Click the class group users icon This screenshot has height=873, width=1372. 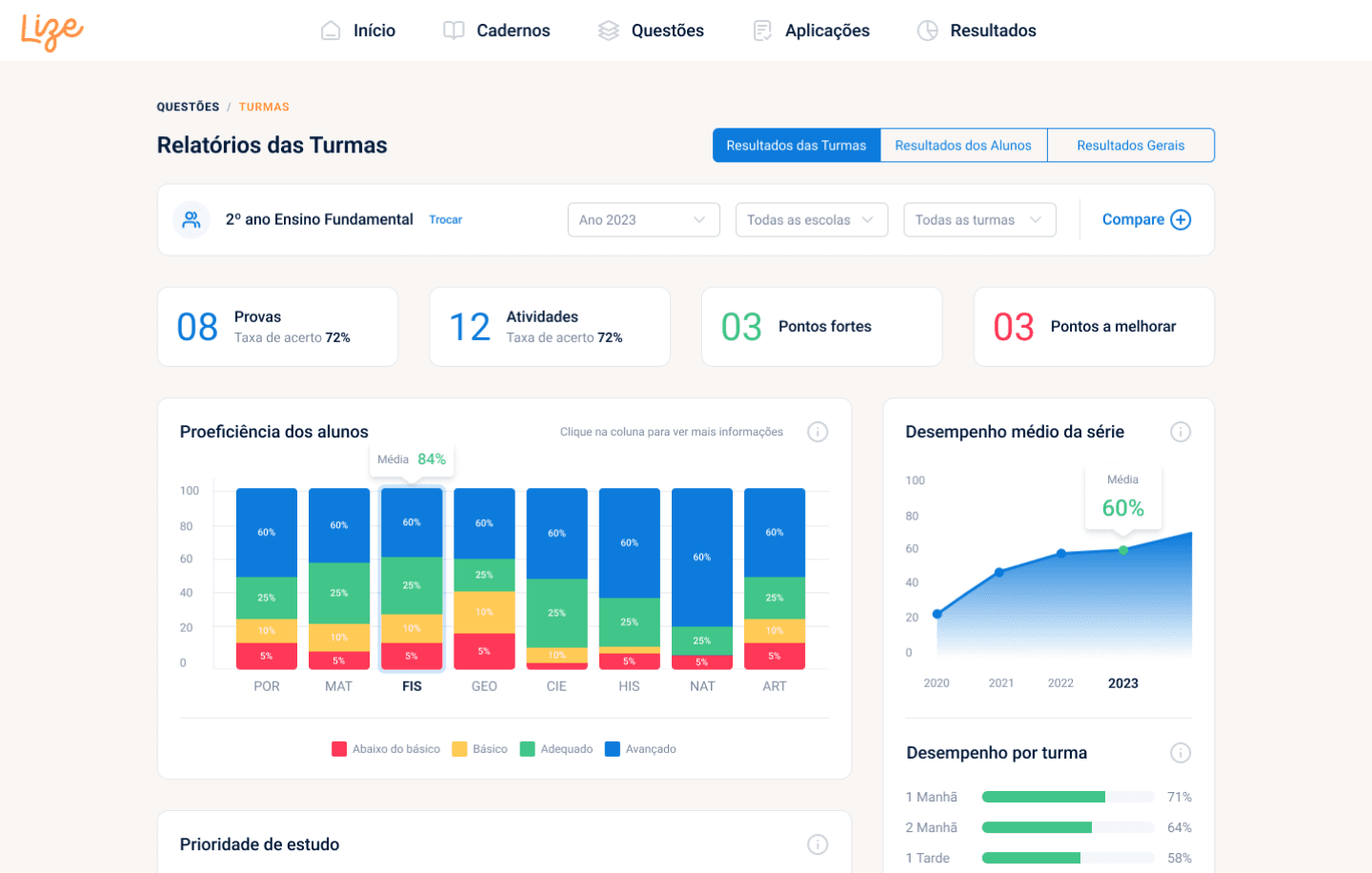point(192,219)
